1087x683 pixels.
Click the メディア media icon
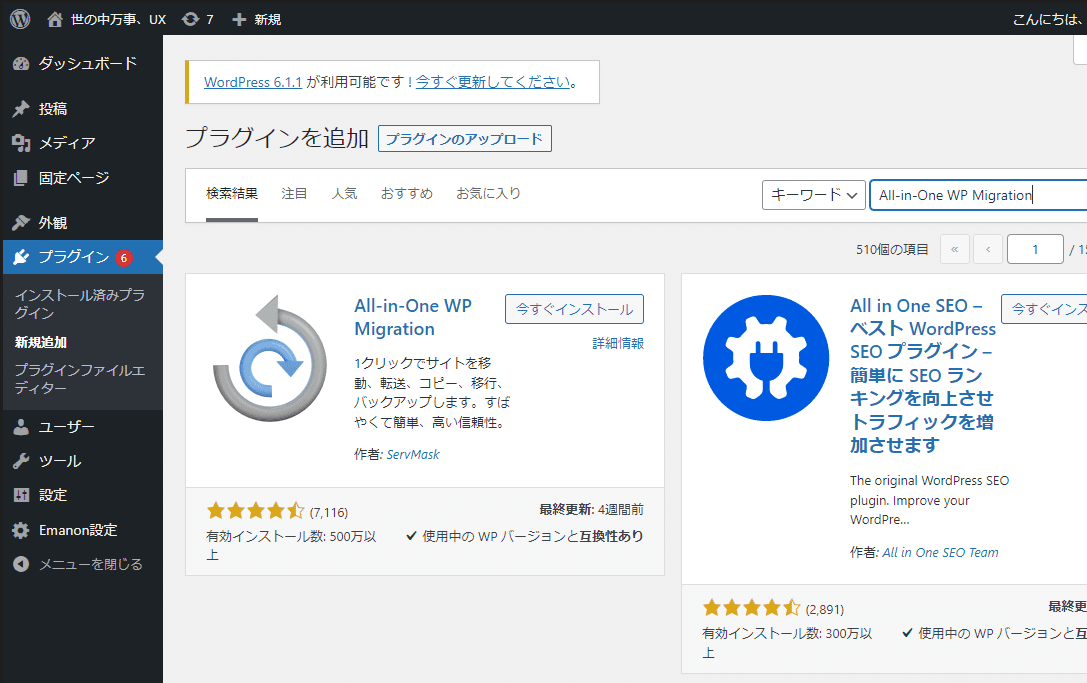pyautogui.click(x=21, y=143)
